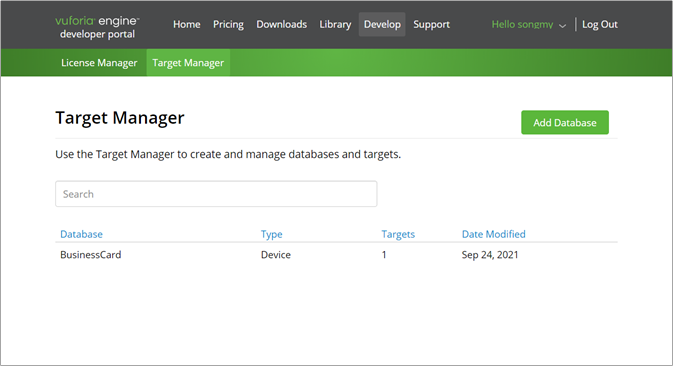
Task: Click the targets count 1 cell
Action: coord(384,254)
